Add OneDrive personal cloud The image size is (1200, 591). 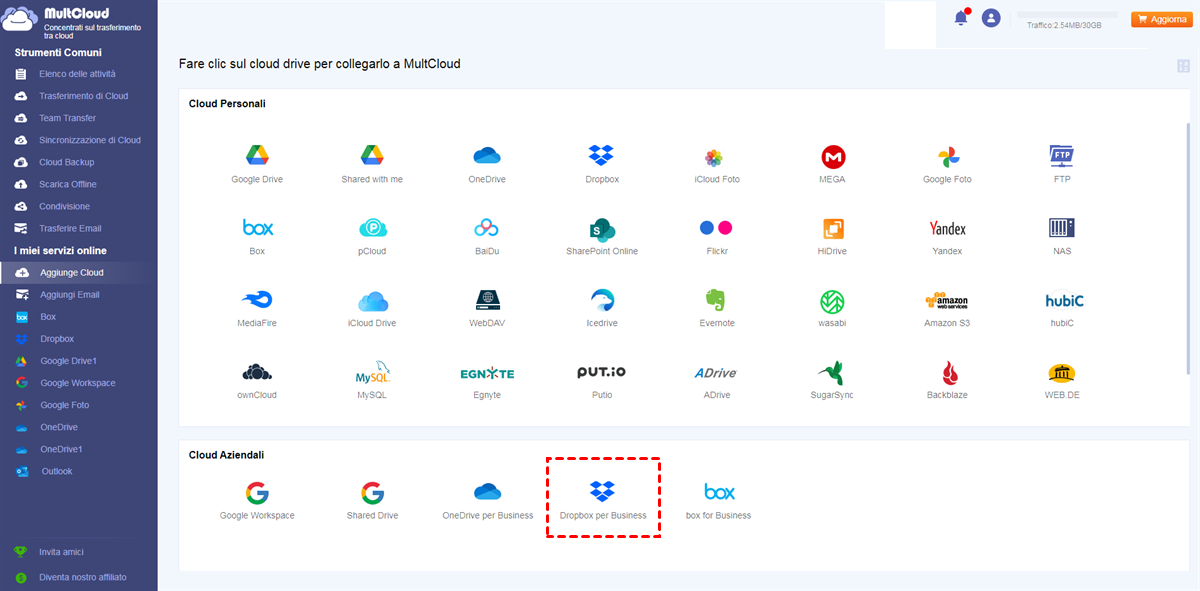pyautogui.click(x=487, y=156)
